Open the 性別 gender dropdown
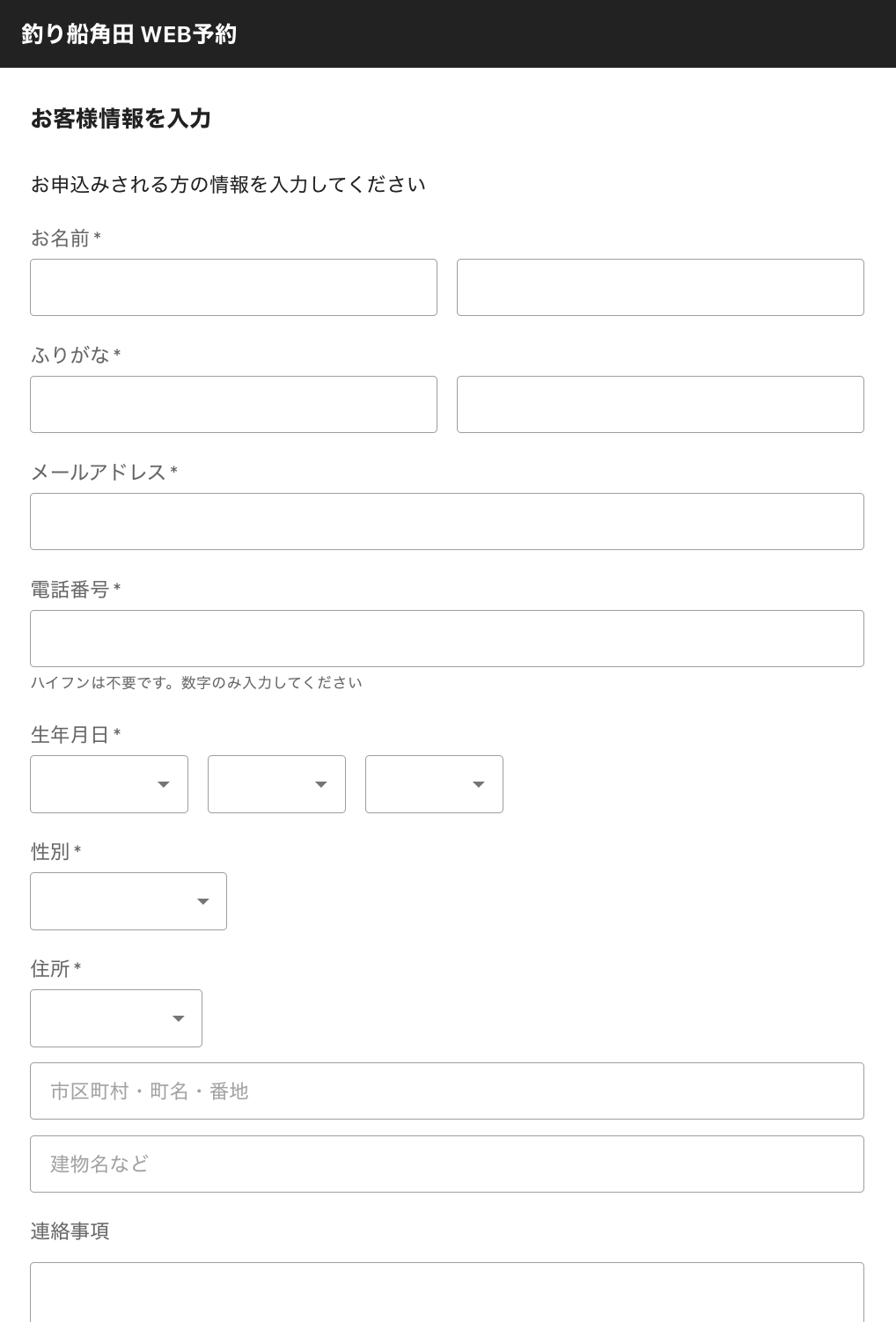 (x=129, y=901)
